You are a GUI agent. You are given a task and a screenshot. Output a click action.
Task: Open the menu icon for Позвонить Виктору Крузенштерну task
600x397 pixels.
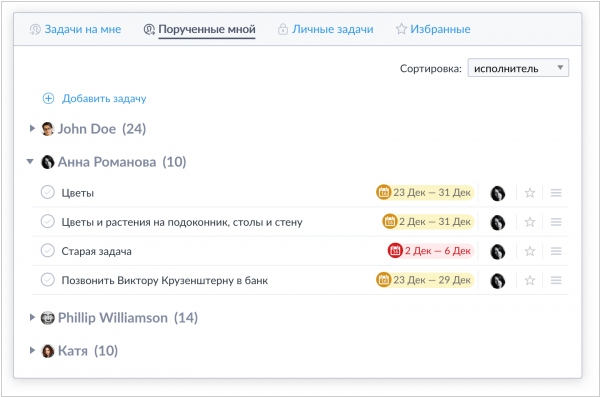[556, 280]
